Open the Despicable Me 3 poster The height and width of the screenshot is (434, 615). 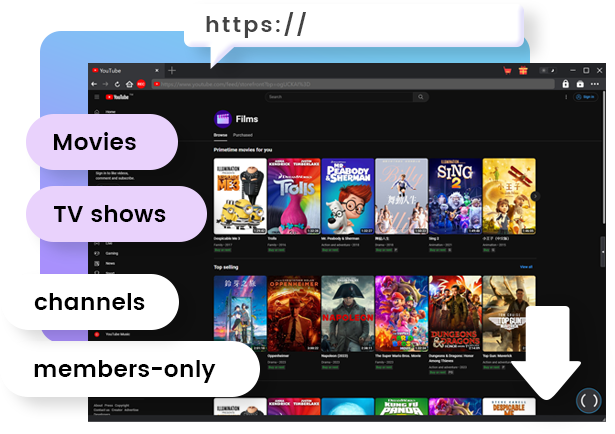240,196
